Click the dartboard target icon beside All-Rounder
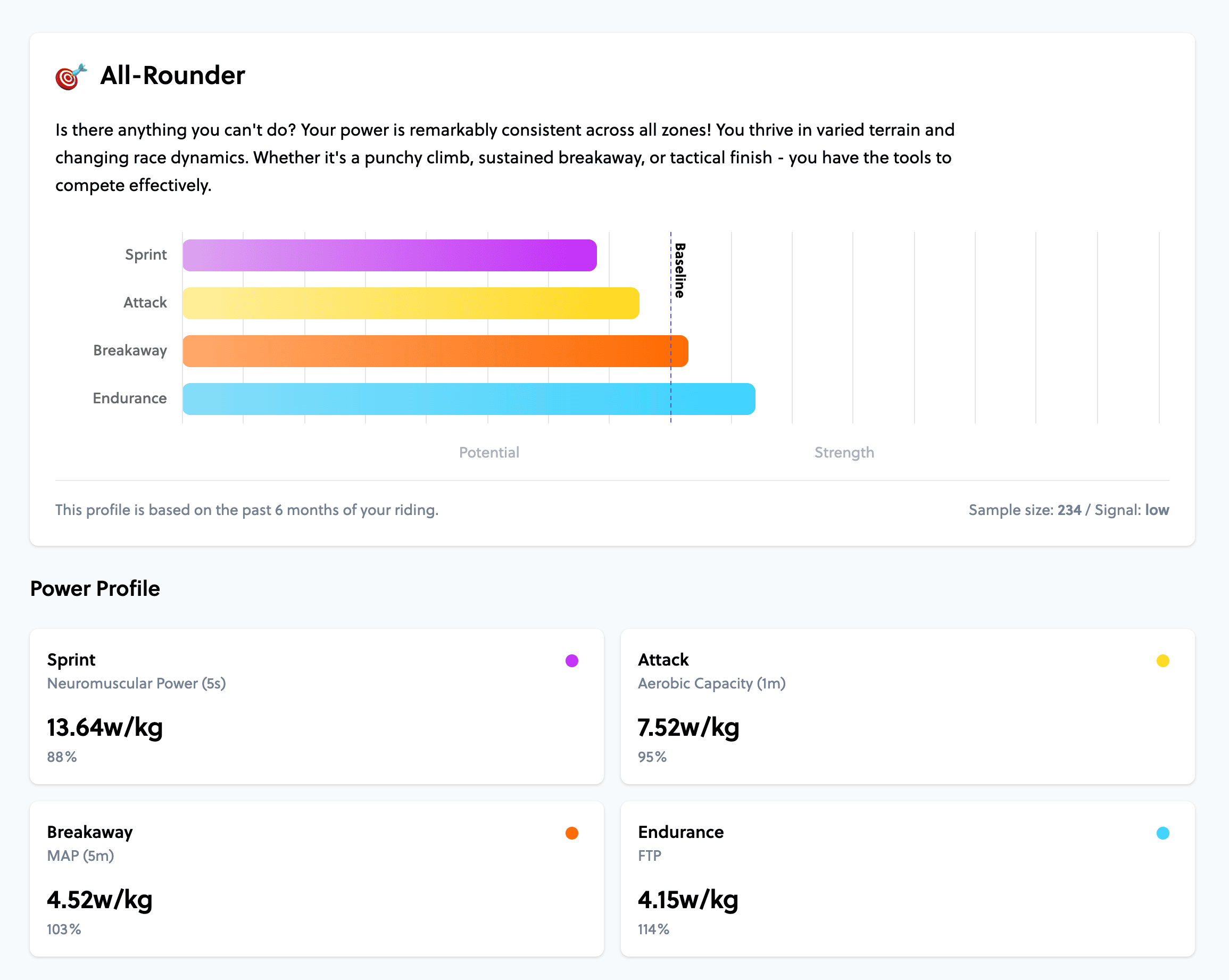Viewport: 1229px width, 980px height. pyautogui.click(x=69, y=75)
